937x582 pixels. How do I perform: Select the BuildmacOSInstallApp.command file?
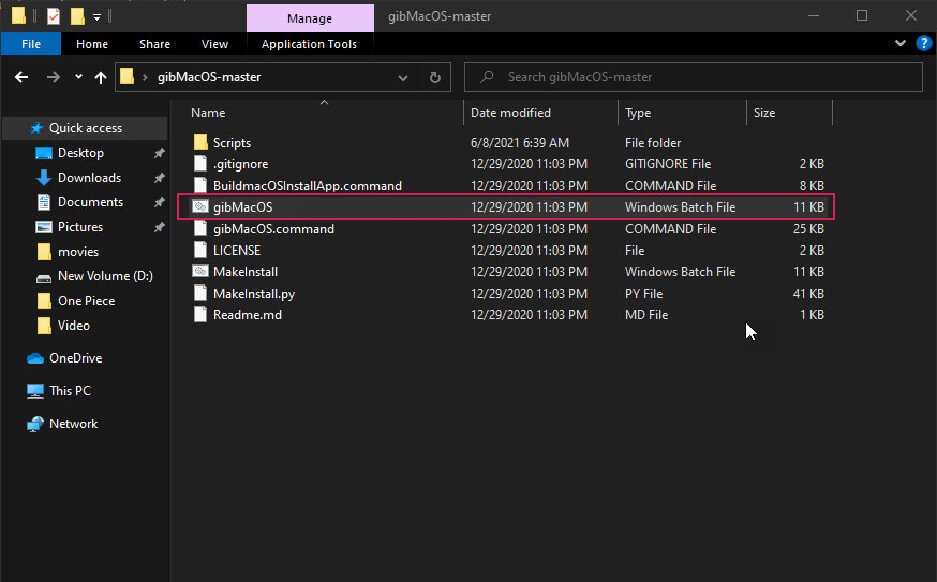click(x=307, y=186)
